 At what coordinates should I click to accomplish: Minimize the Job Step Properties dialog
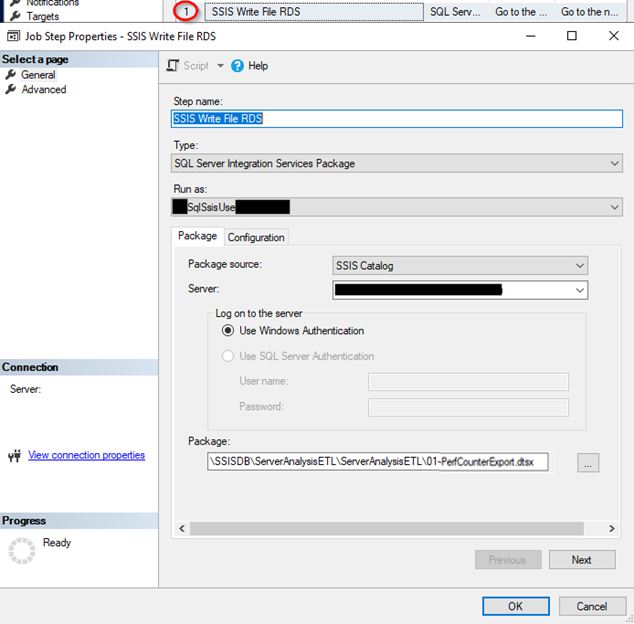point(530,36)
